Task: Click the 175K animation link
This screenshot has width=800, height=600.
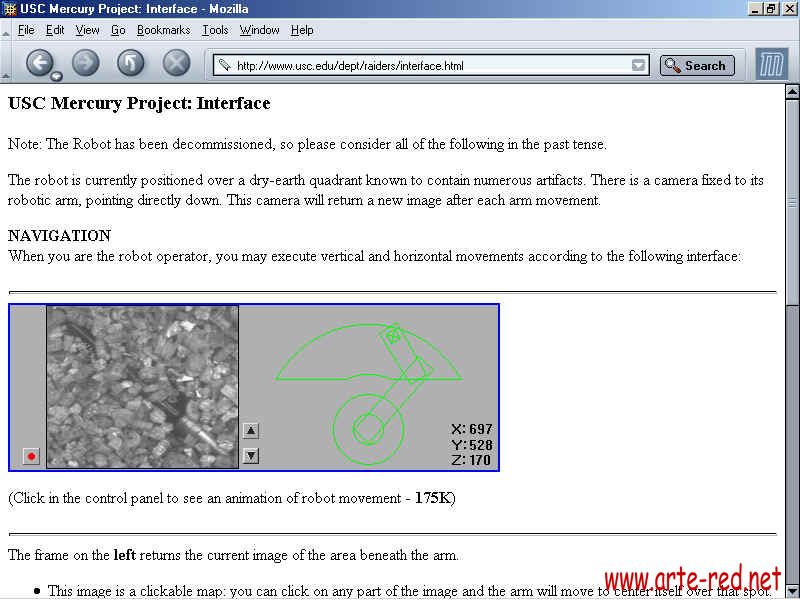Action: (433, 498)
